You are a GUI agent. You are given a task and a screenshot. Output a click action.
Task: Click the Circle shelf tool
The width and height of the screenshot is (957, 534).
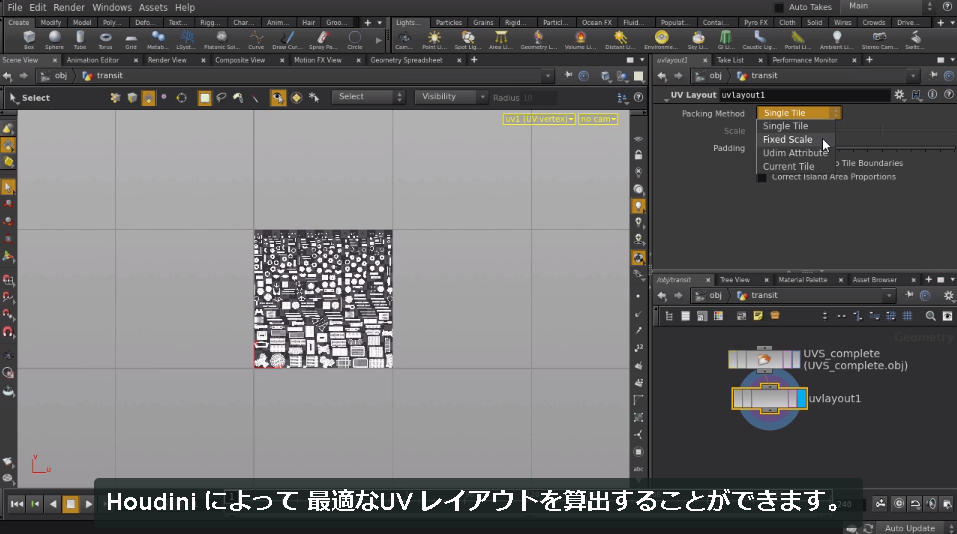355,40
